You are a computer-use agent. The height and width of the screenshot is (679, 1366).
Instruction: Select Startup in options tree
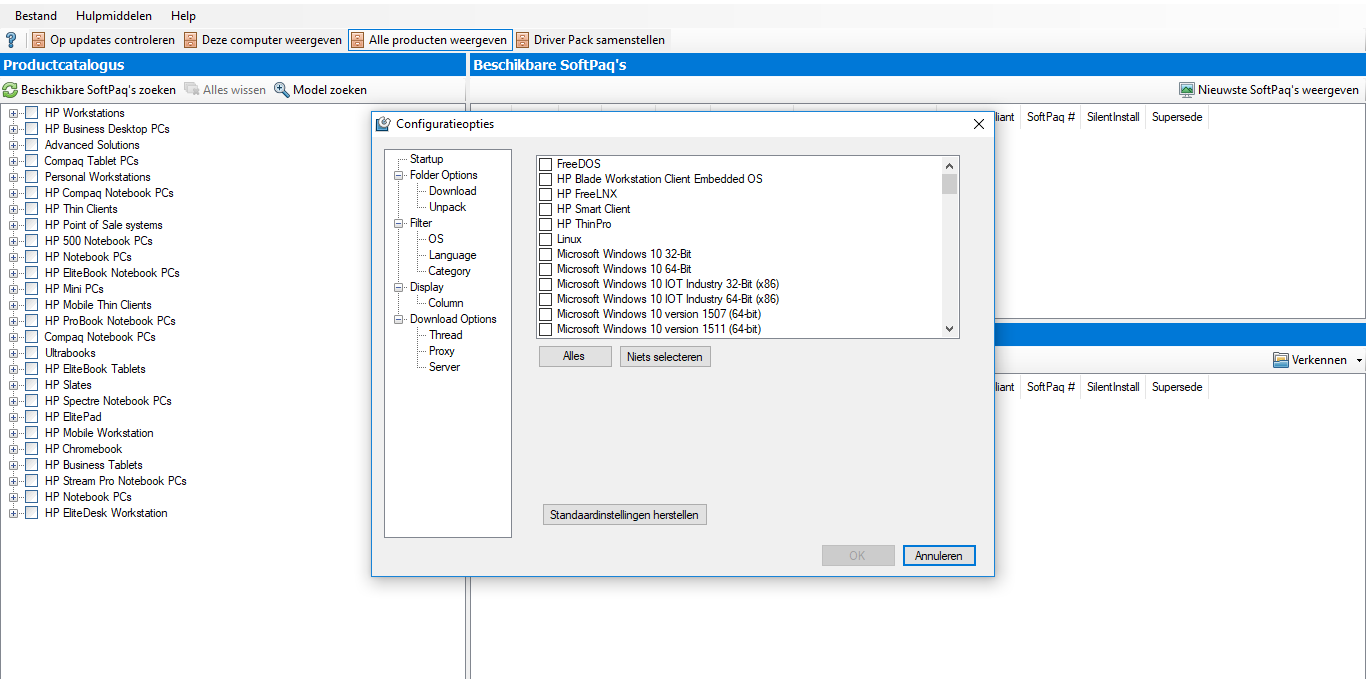coord(426,159)
